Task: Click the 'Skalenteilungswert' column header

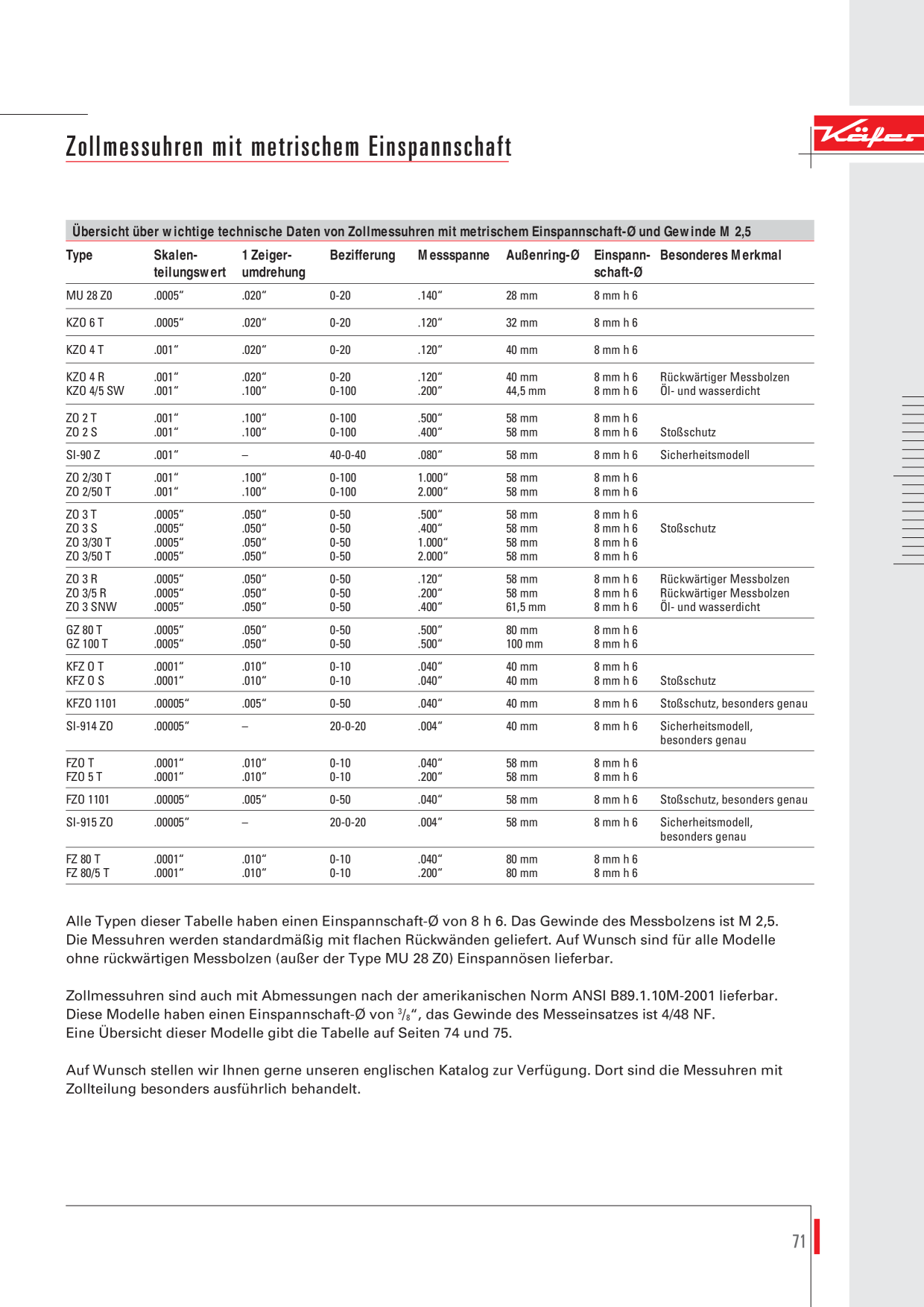Action: click(x=189, y=264)
